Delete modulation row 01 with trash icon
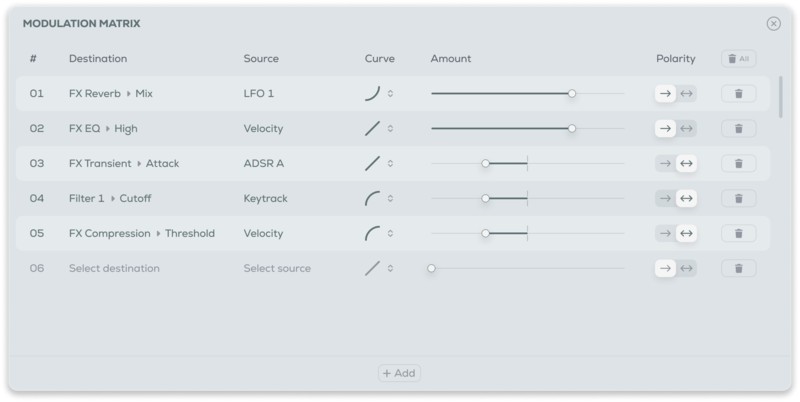Viewport: 800px width, 402px height. coord(738,94)
